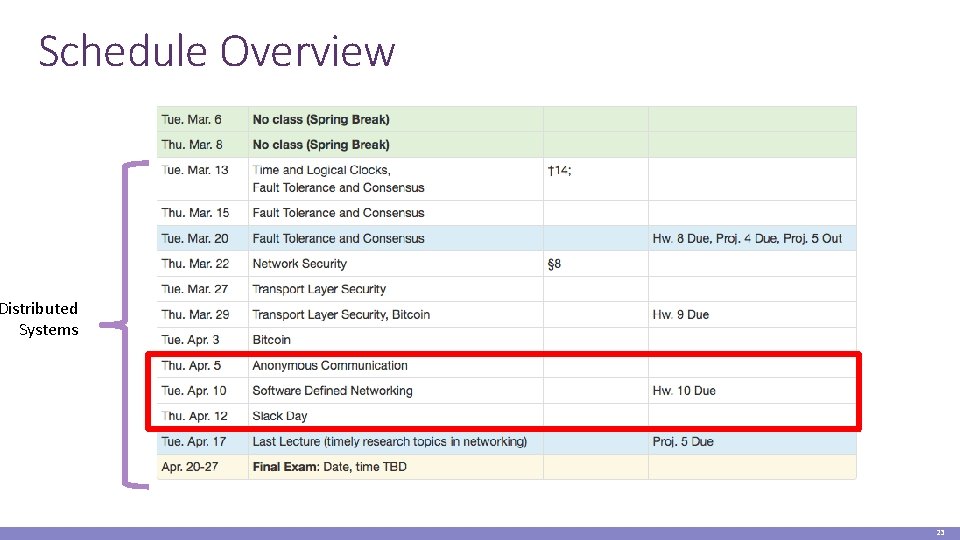The image size is (960, 540).
Task: Click "Transport Layer Security" in the Mar. 27 row
Action: pos(319,289)
